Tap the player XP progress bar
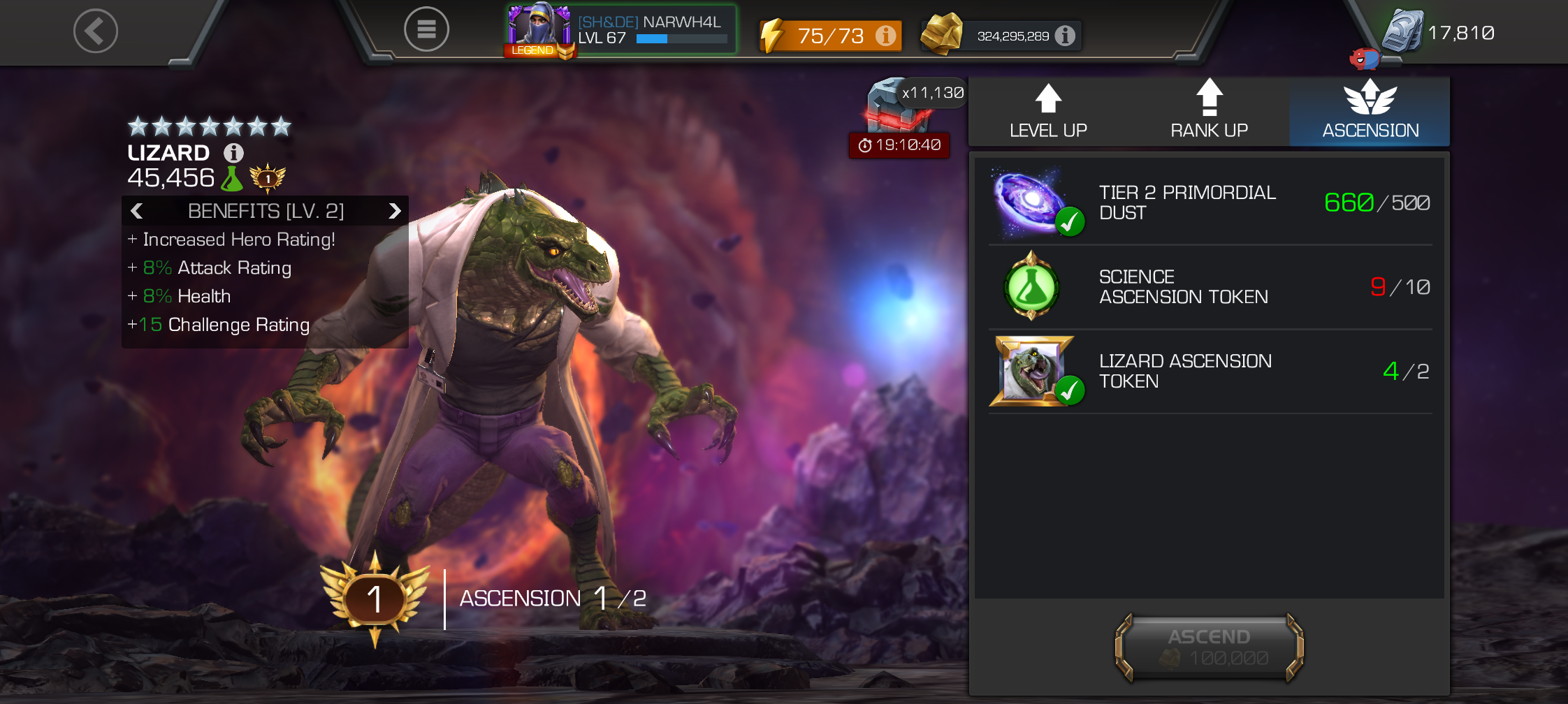This screenshot has width=1568, height=704. (682, 39)
